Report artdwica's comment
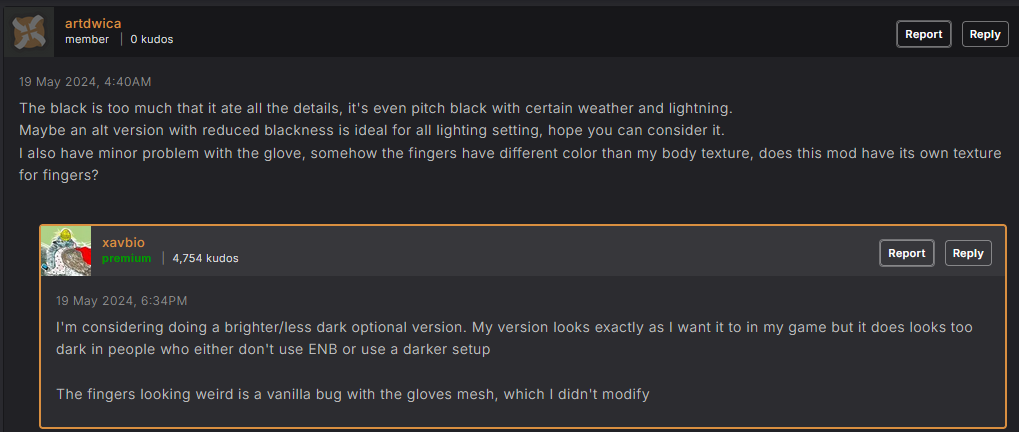 923,34
